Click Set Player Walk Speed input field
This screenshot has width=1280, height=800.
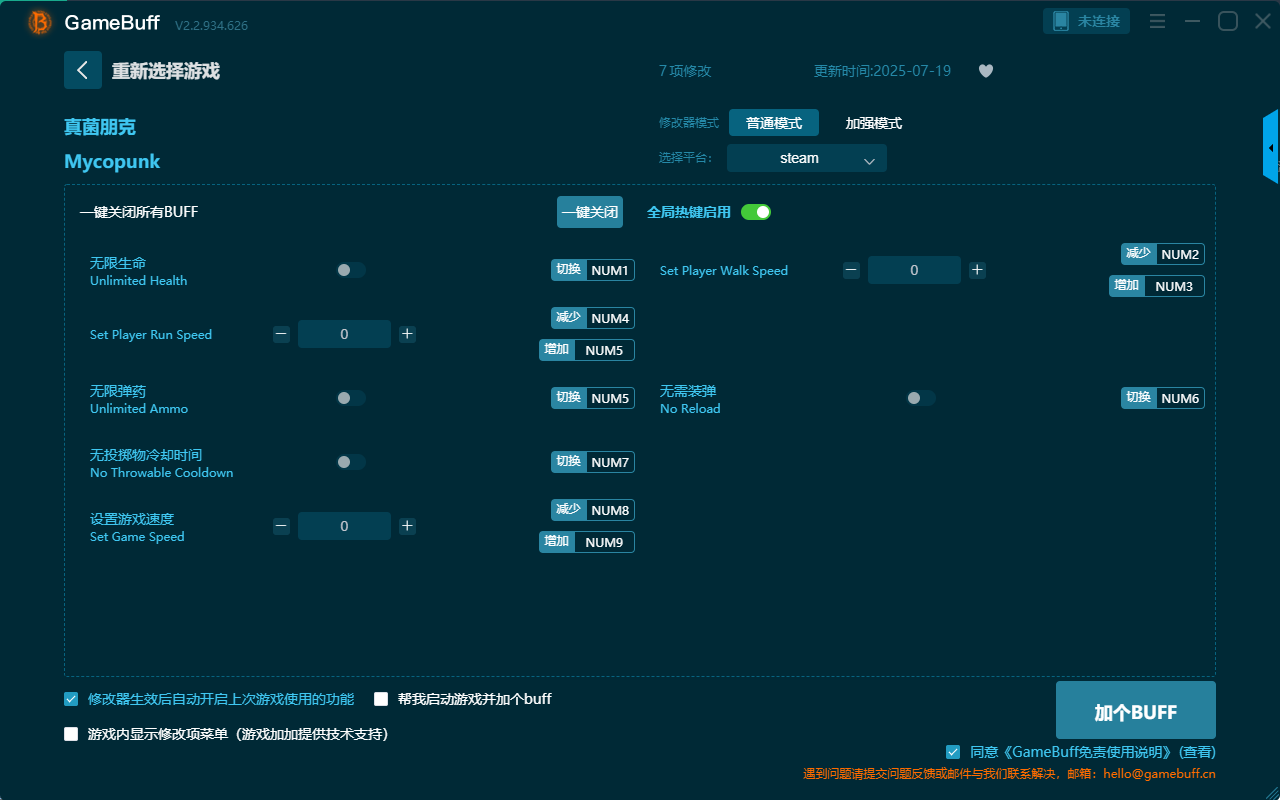tap(914, 270)
